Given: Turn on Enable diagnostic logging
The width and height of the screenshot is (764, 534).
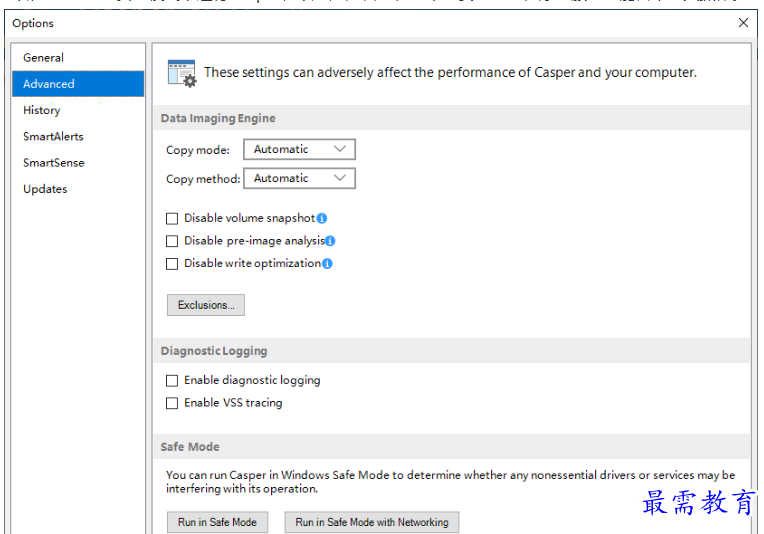Looking at the screenshot, I should point(172,381).
